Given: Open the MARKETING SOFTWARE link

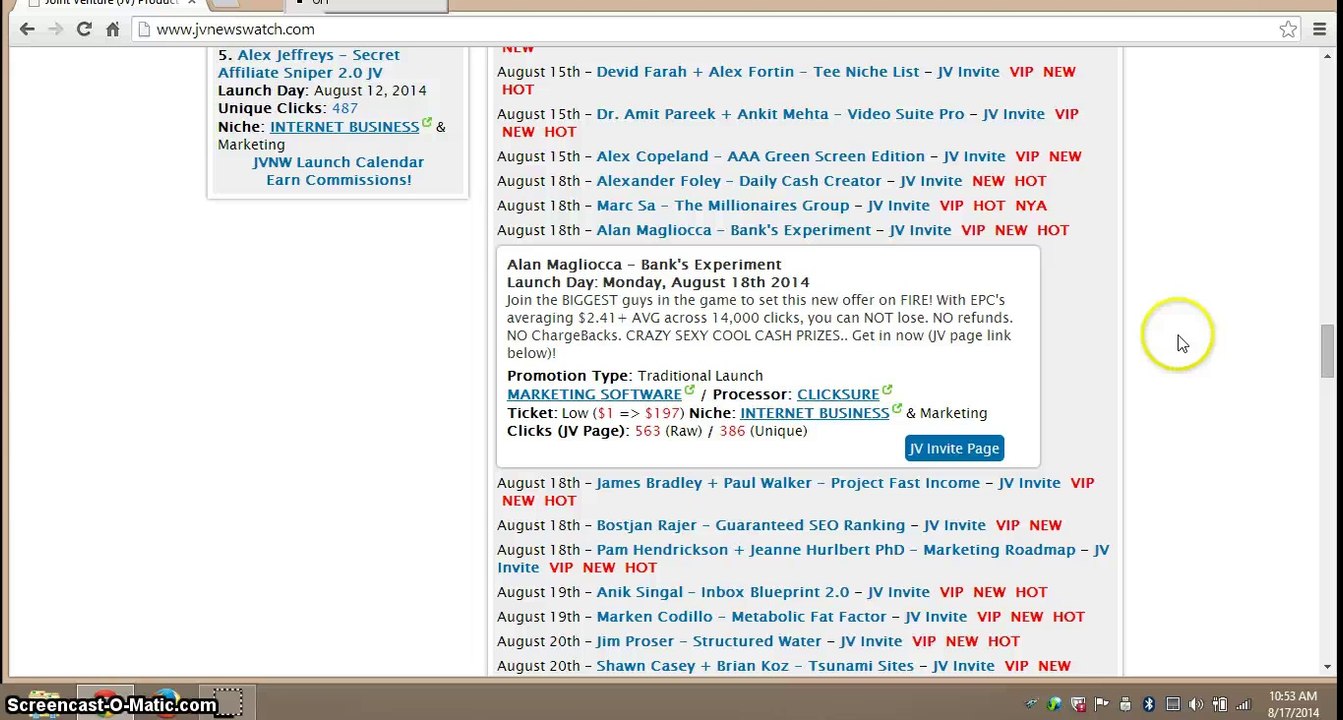Looking at the screenshot, I should pos(594,394).
